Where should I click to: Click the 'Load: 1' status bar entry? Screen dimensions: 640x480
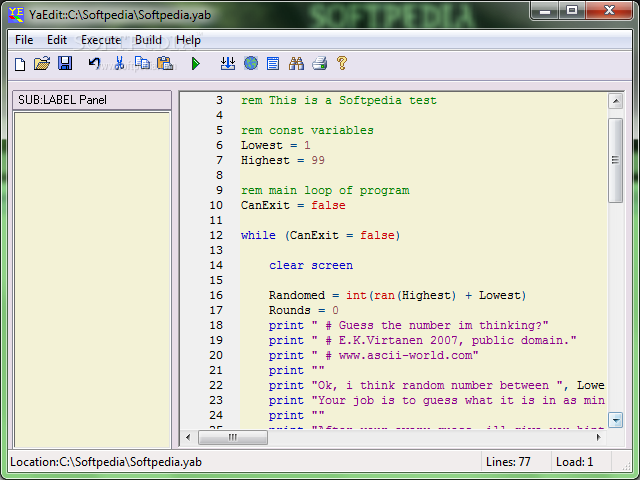pyautogui.click(x=574, y=462)
